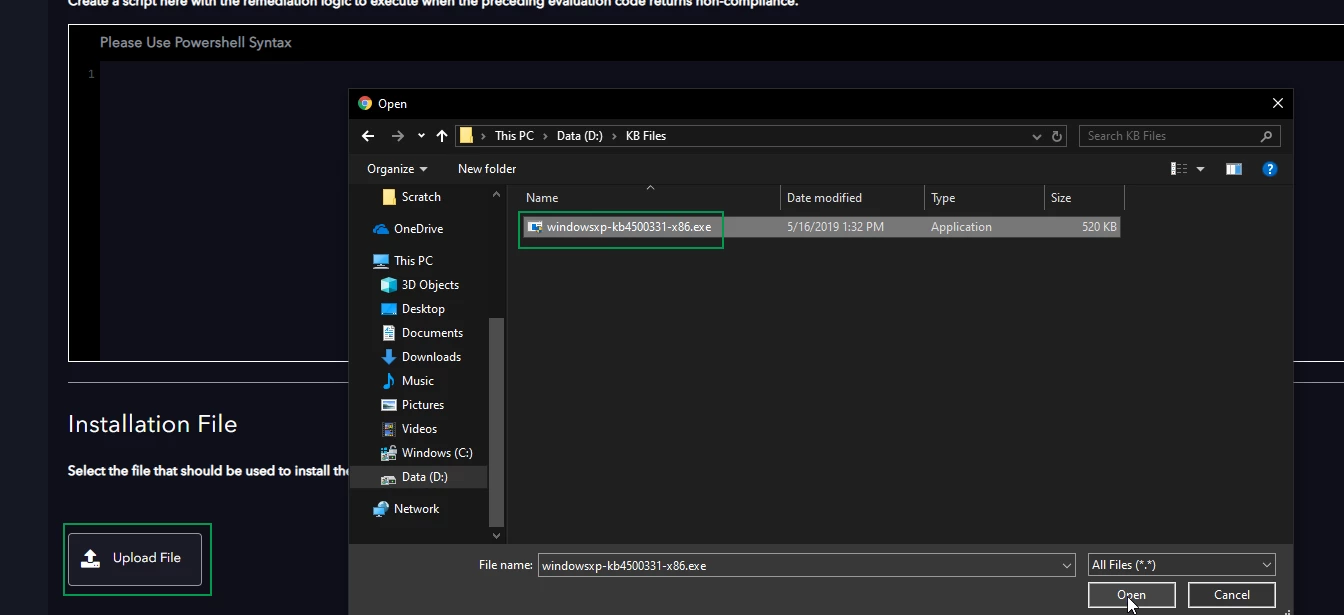Navigate up one folder level

442,136
